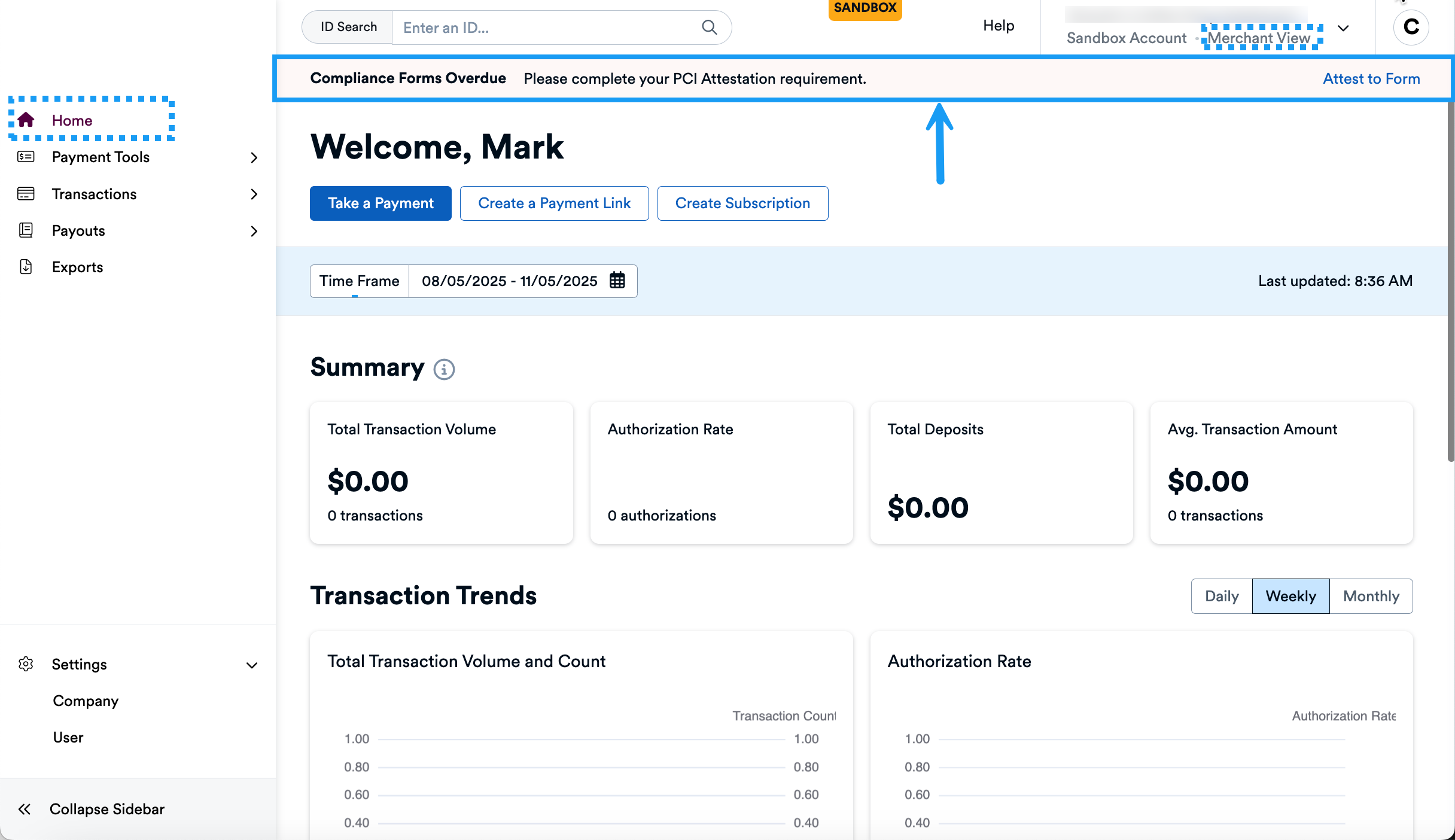Click the magnifier search icon
Viewport: 1455px width, 840px height.
click(x=709, y=28)
